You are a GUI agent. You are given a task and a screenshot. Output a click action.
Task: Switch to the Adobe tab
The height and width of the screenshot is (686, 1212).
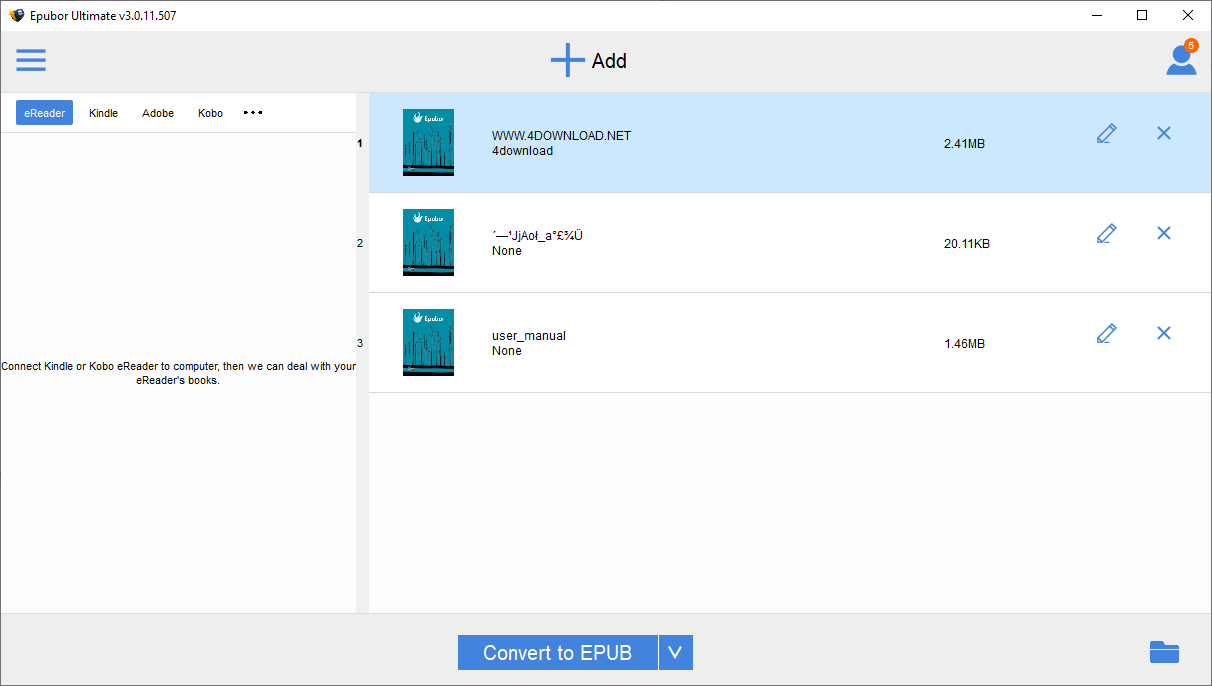pos(158,113)
